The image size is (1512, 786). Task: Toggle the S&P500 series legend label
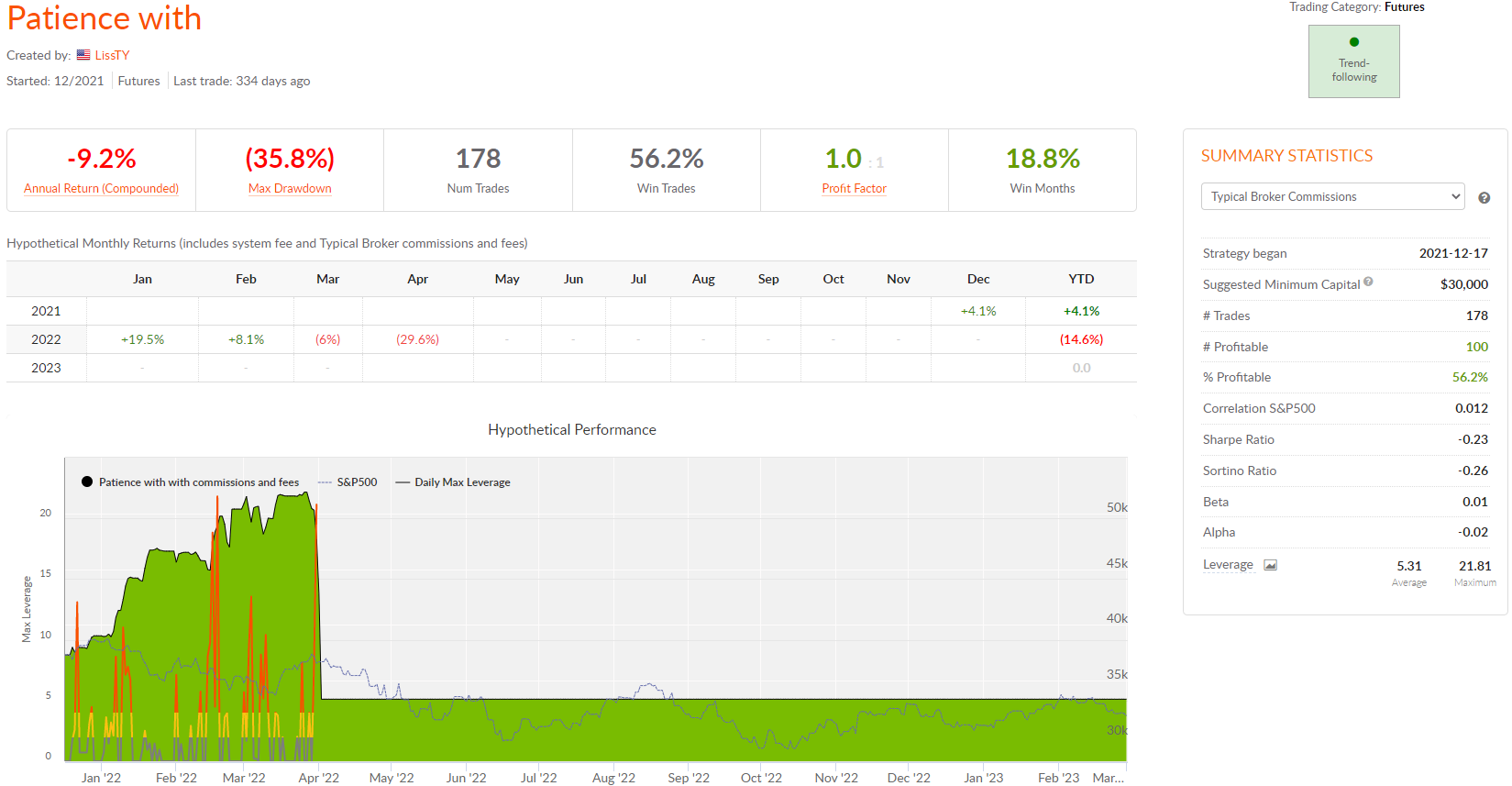coord(357,482)
